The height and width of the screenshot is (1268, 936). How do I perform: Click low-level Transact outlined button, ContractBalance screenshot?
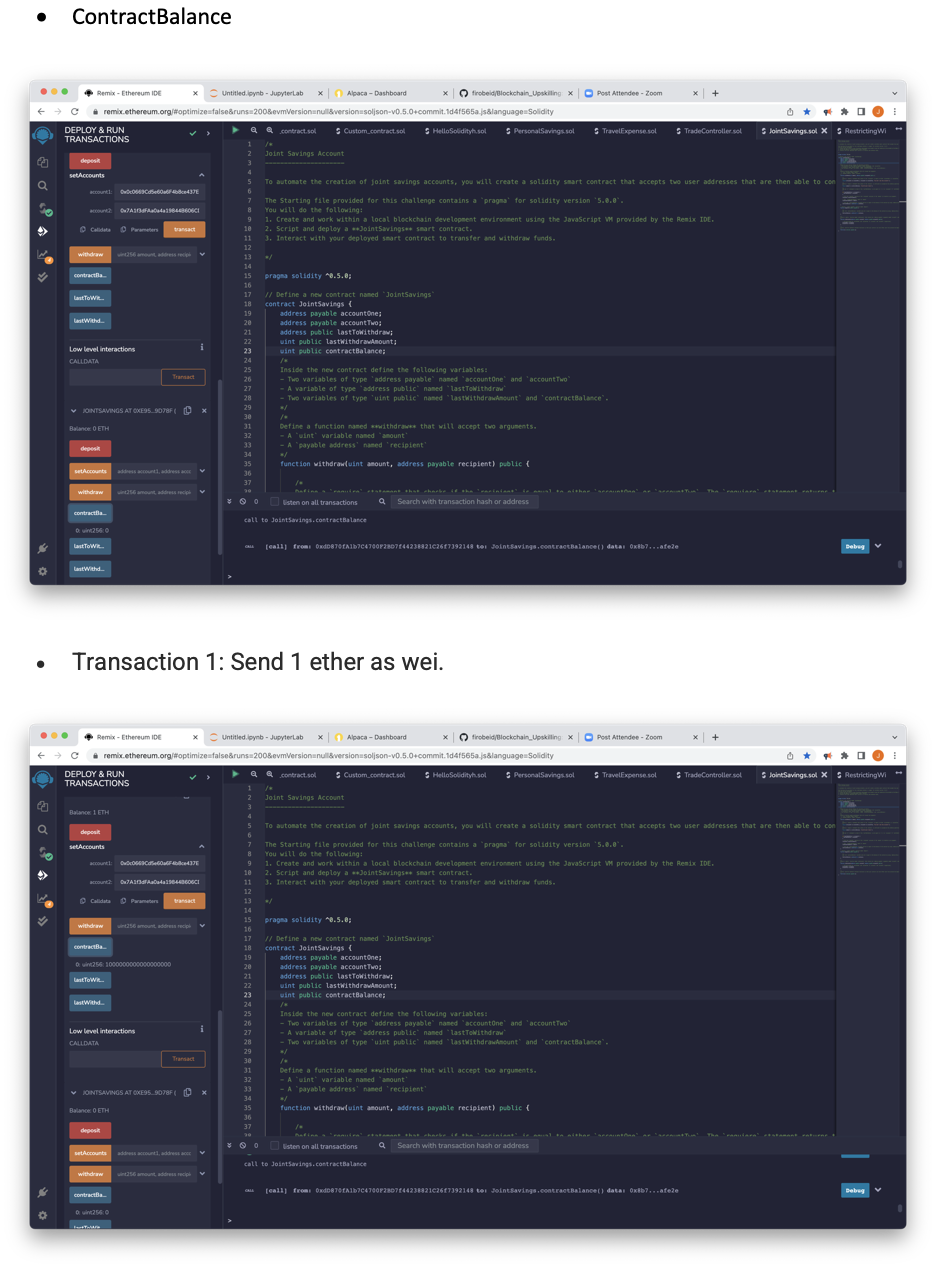(183, 377)
